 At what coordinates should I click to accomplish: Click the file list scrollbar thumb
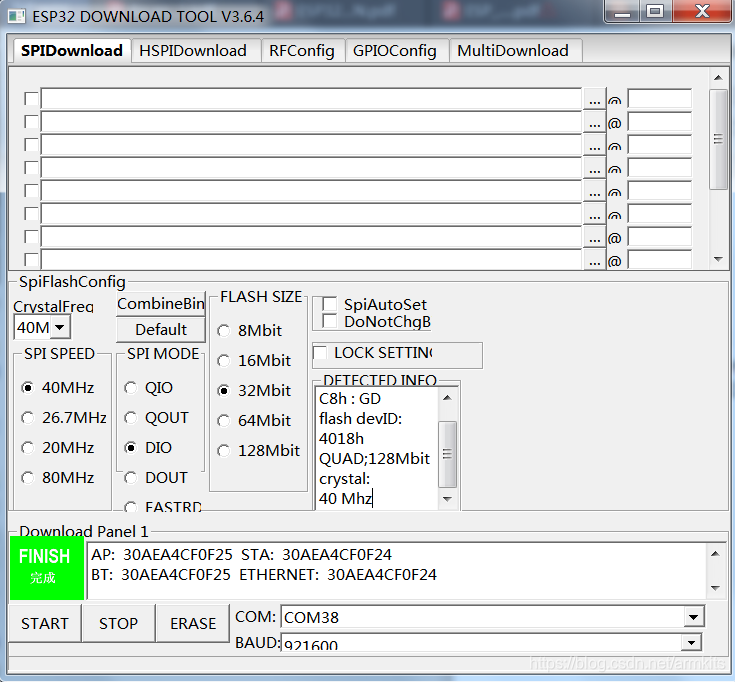(x=718, y=139)
